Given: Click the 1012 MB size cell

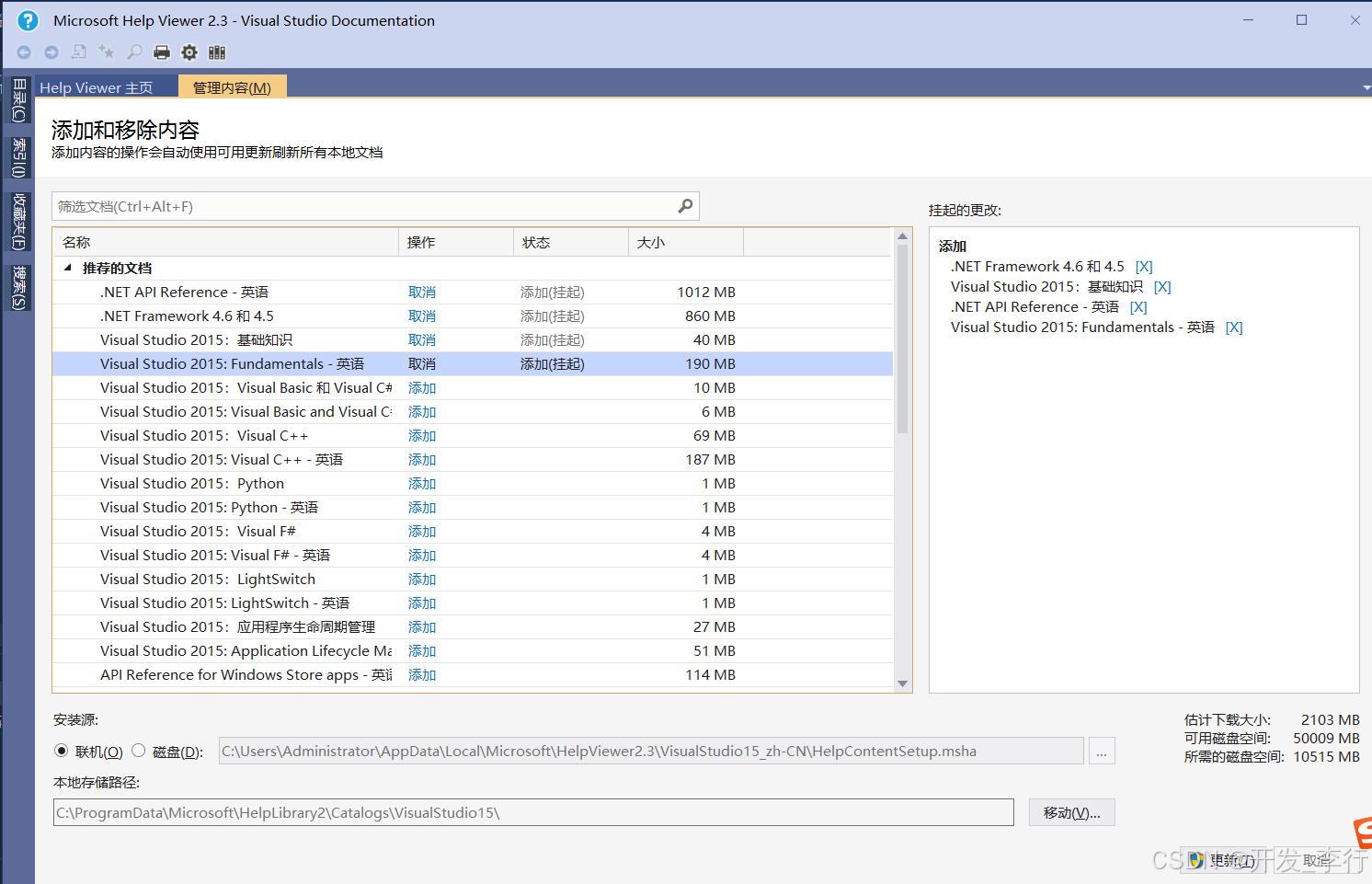Looking at the screenshot, I should click(x=706, y=292).
